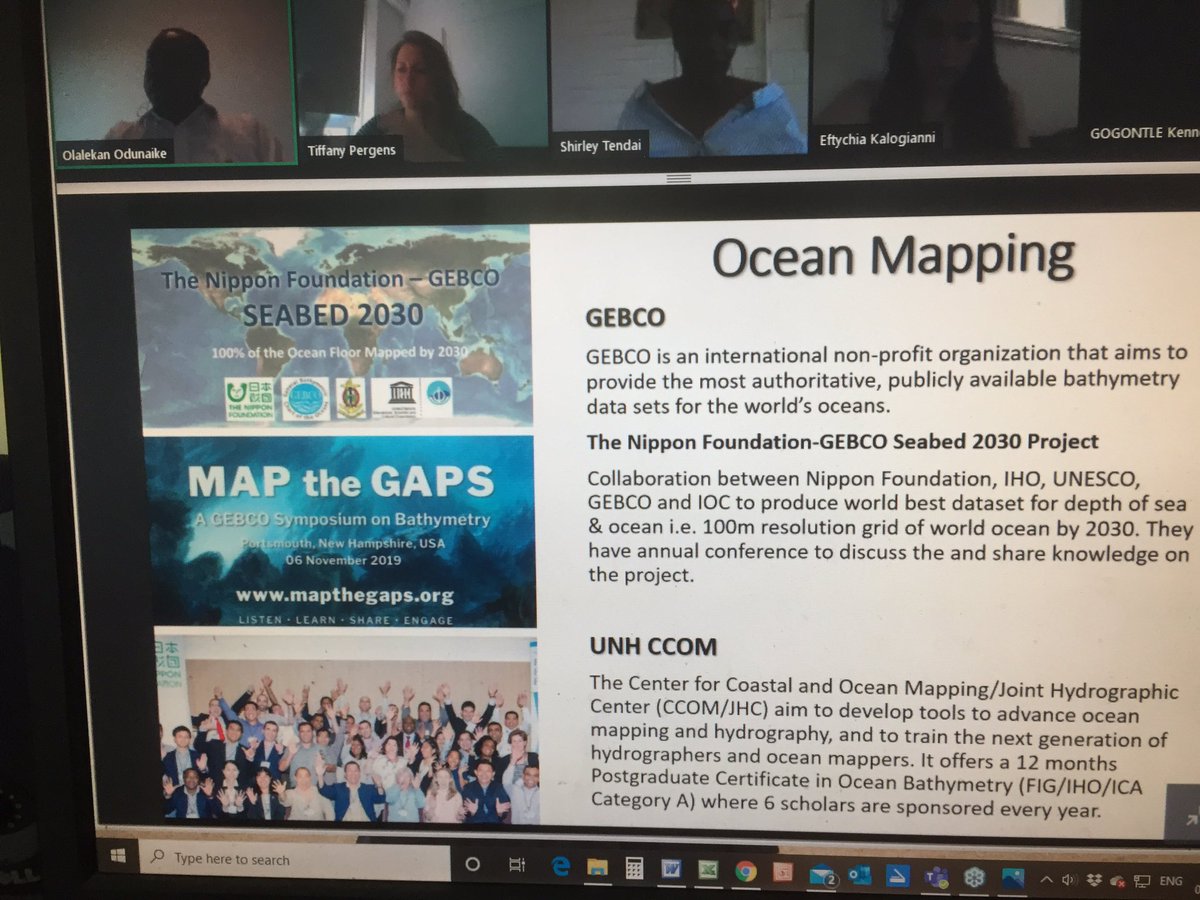Open the Windows Start menu

click(x=116, y=856)
